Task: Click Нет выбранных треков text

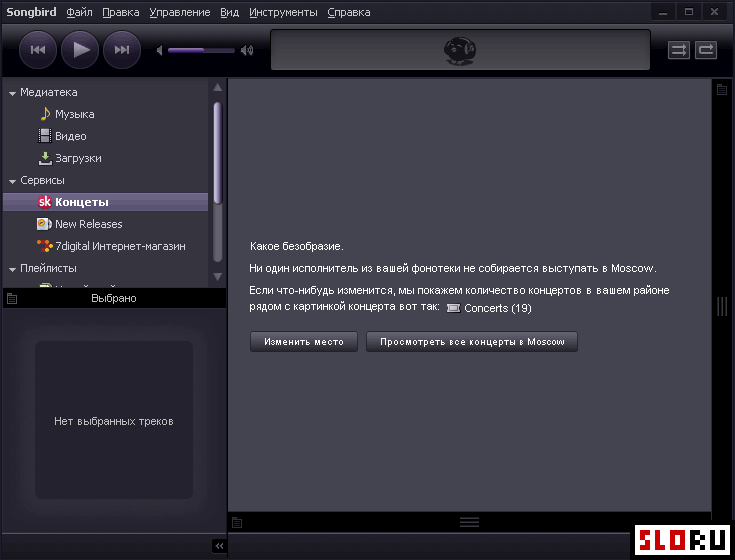Action: point(114,421)
